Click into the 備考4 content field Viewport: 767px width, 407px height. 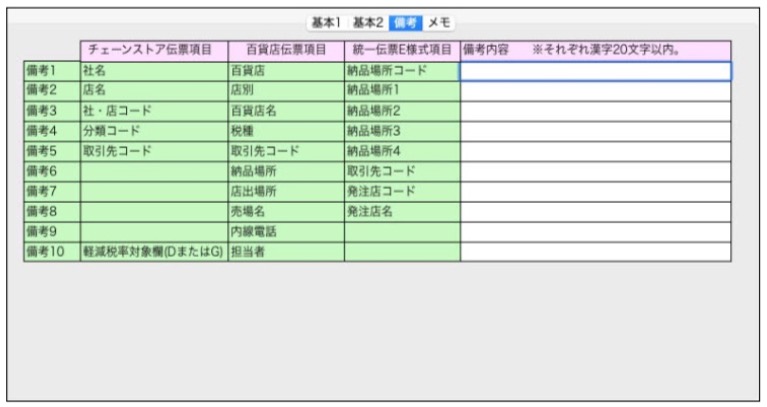pyautogui.click(x=595, y=131)
